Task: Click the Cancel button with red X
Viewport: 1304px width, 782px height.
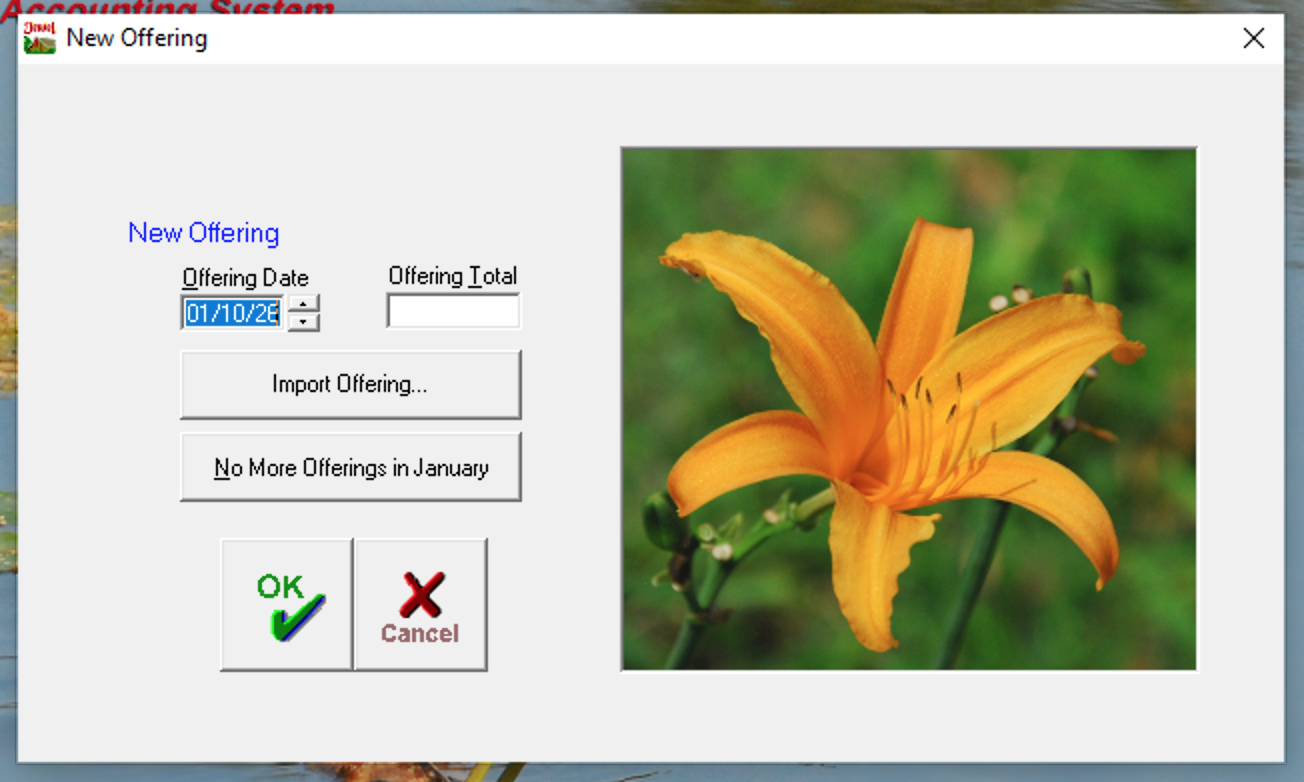Action: tap(420, 604)
